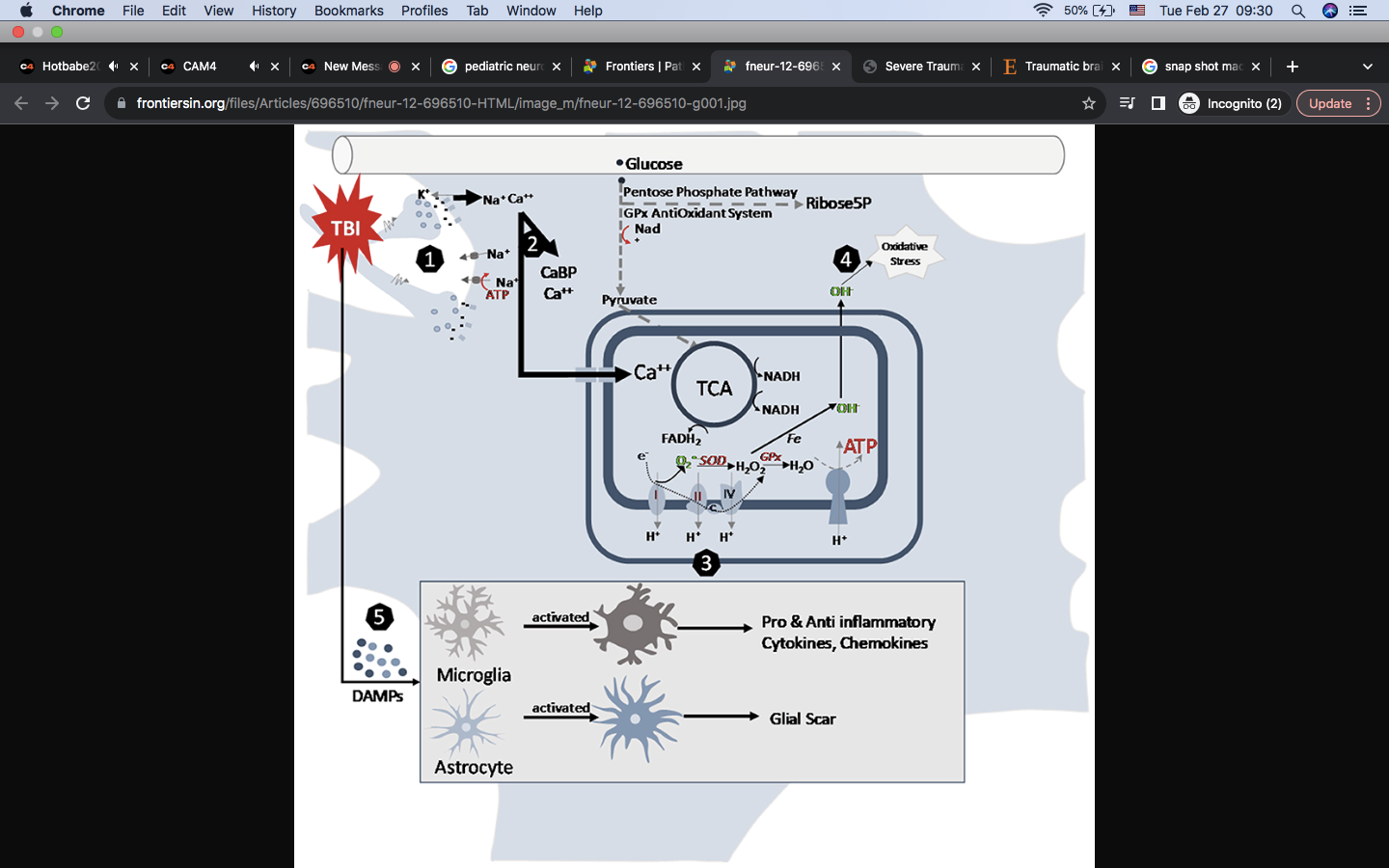The height and width of the screenshot is (868, 1389).
Task: Mute the Hotbabe20 tab audio
Action: click(114, 67)
